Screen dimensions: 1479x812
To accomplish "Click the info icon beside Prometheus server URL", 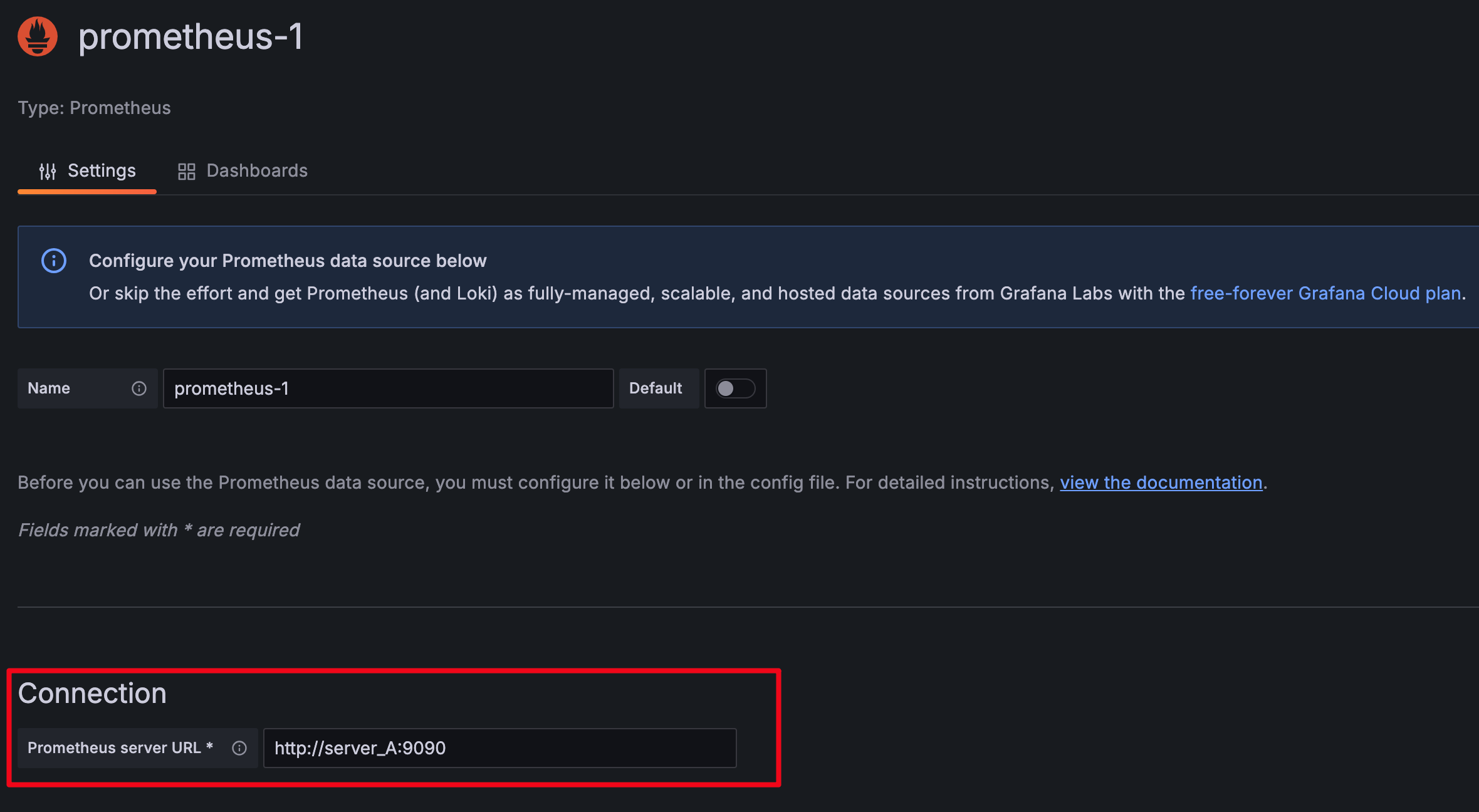I will [239, 748].
